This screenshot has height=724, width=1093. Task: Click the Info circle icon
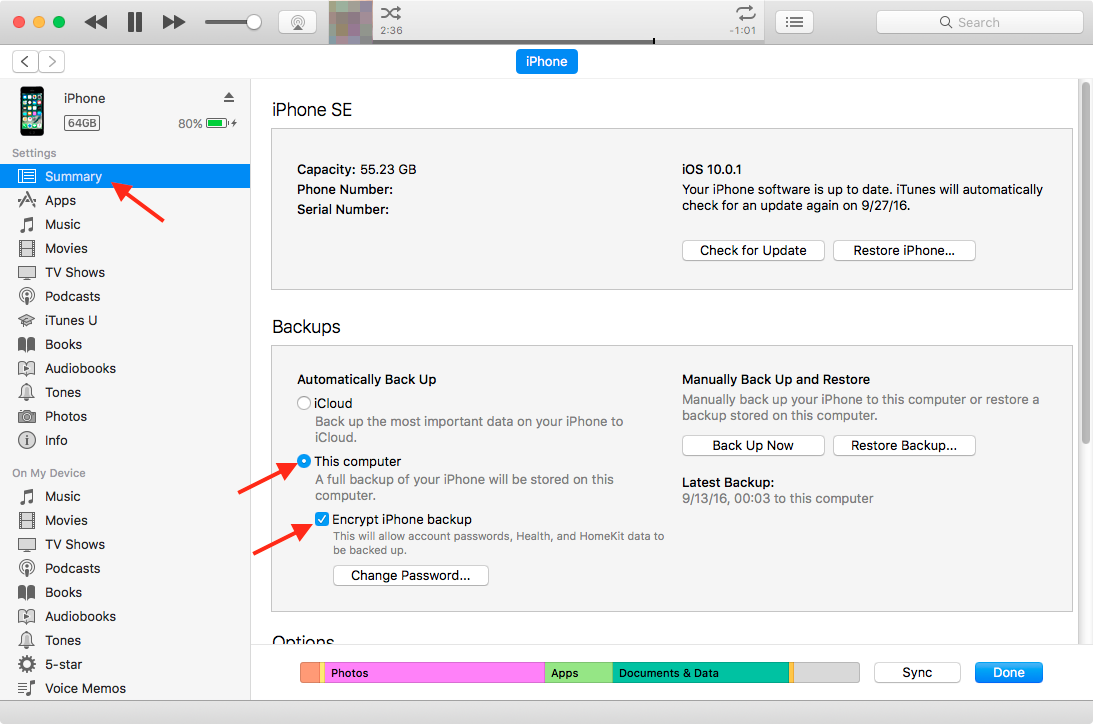click(x=26, y=440)
